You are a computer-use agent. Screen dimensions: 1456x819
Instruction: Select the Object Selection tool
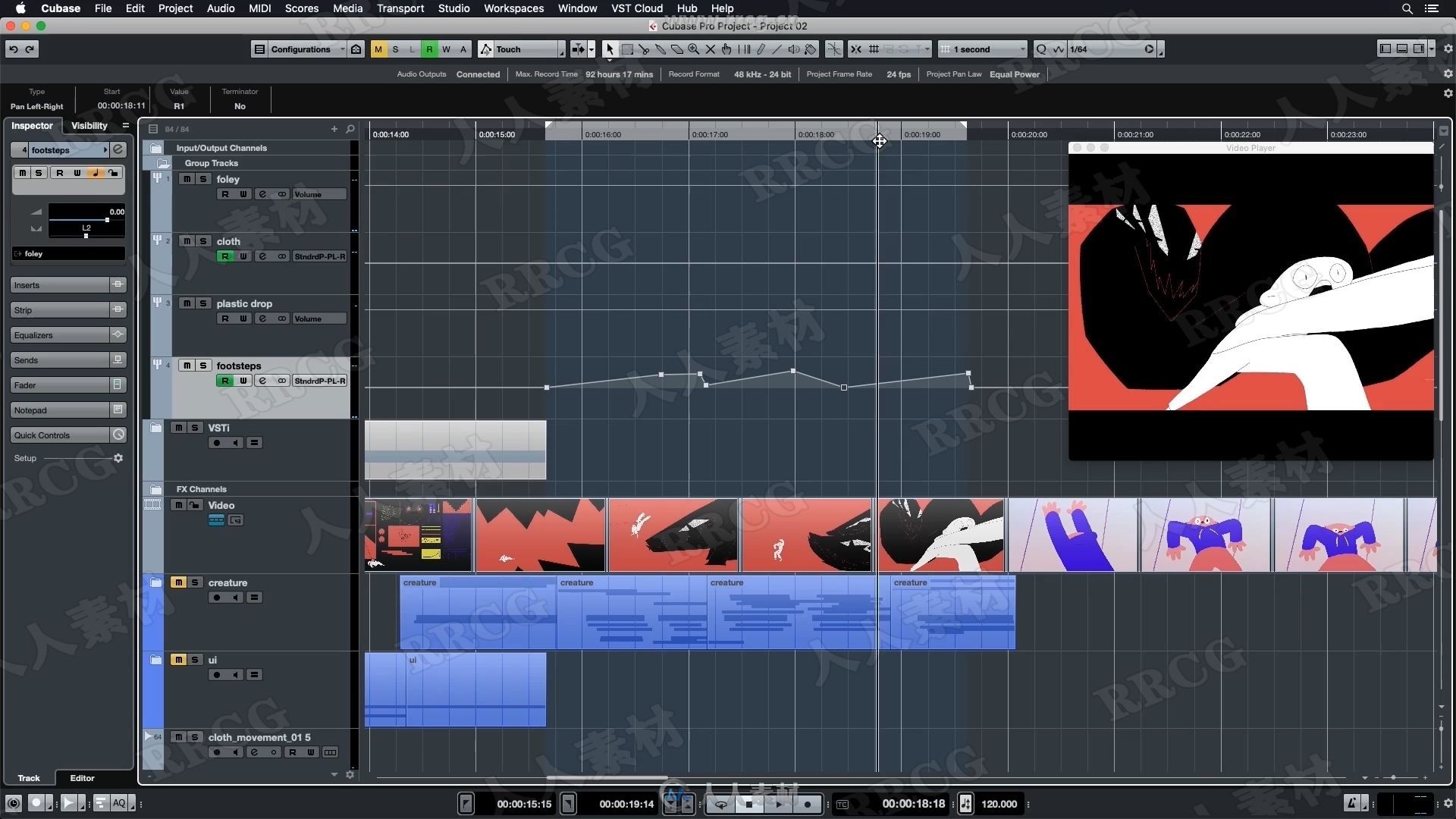[609, 48]
